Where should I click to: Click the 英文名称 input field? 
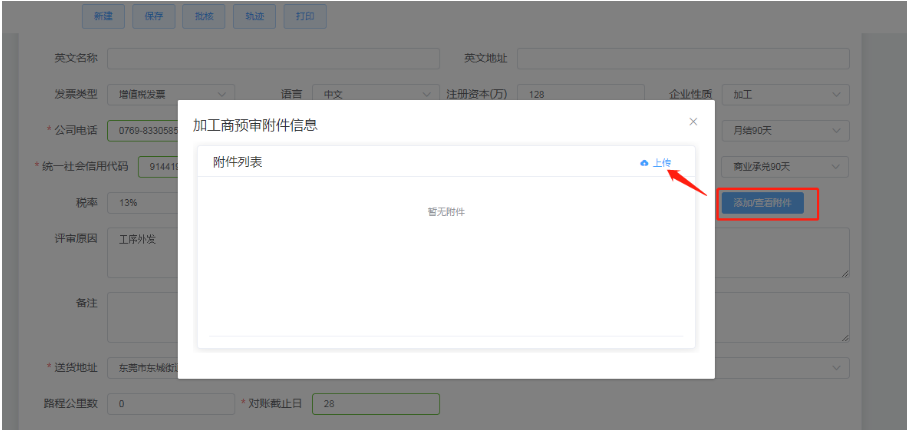point(274,58)
